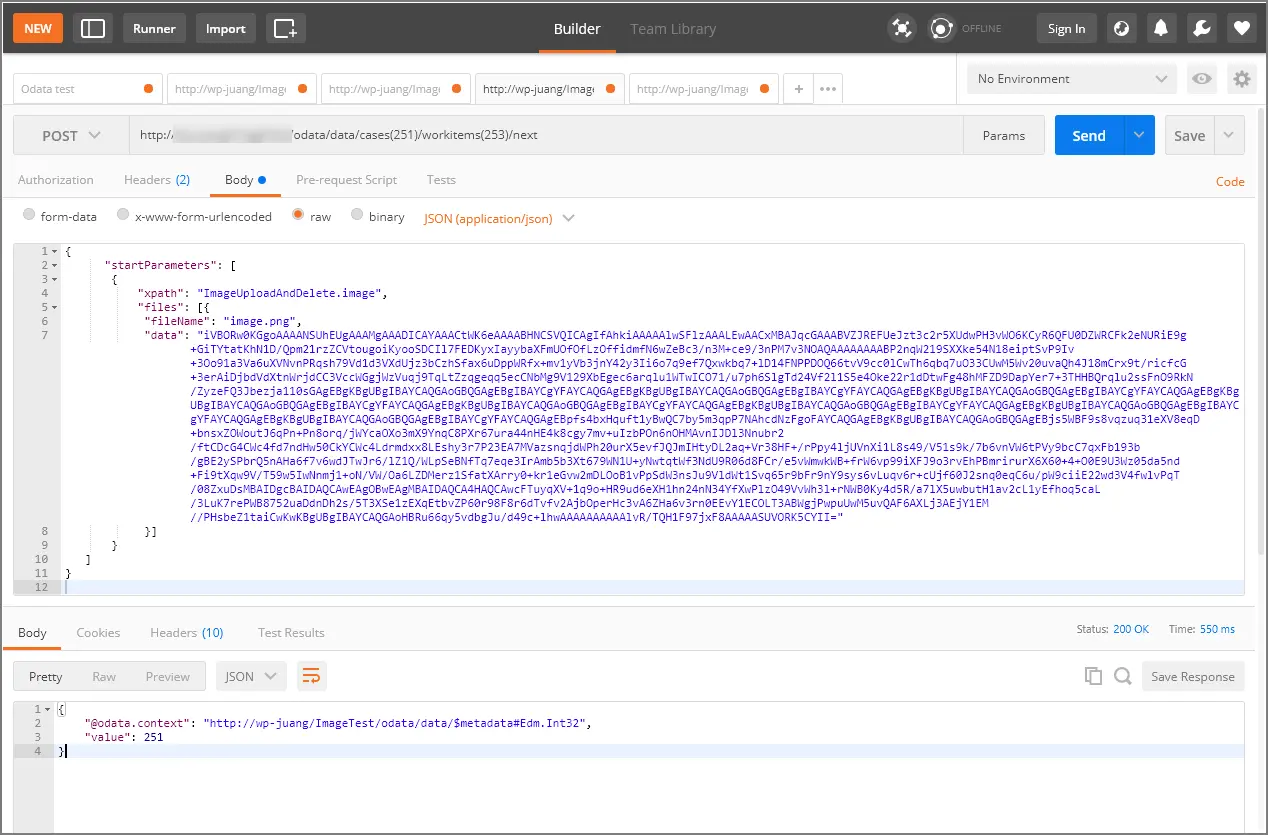Open response Body tab
This screenshot has height=835, width=1268.
(x=32, y=632)
